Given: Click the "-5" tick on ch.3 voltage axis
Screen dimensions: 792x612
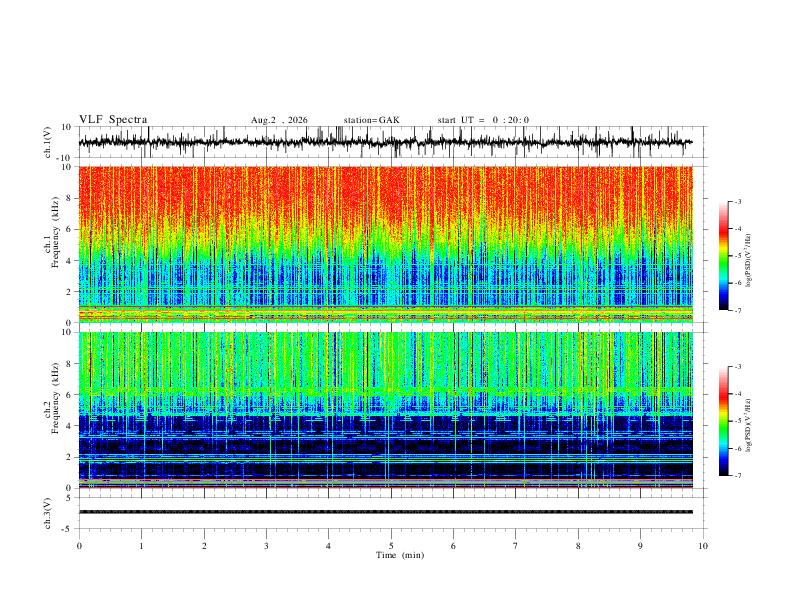Looking at the screenshot, I should [68, 529].
